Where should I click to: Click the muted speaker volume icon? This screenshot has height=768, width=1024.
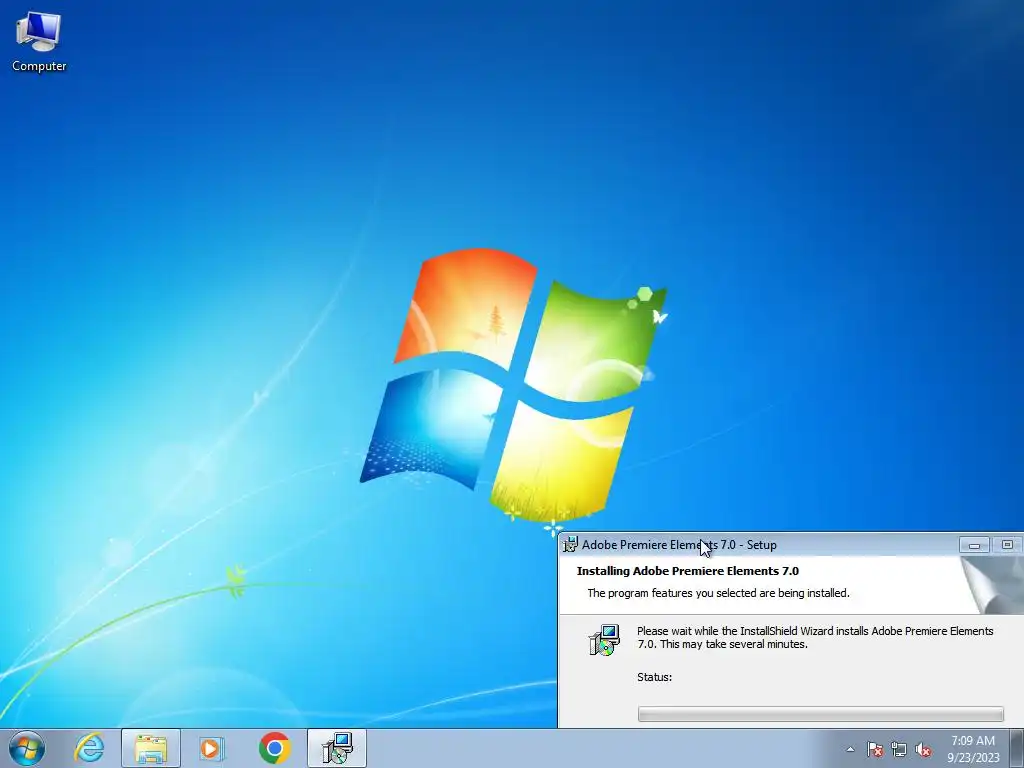click(923, 749)
